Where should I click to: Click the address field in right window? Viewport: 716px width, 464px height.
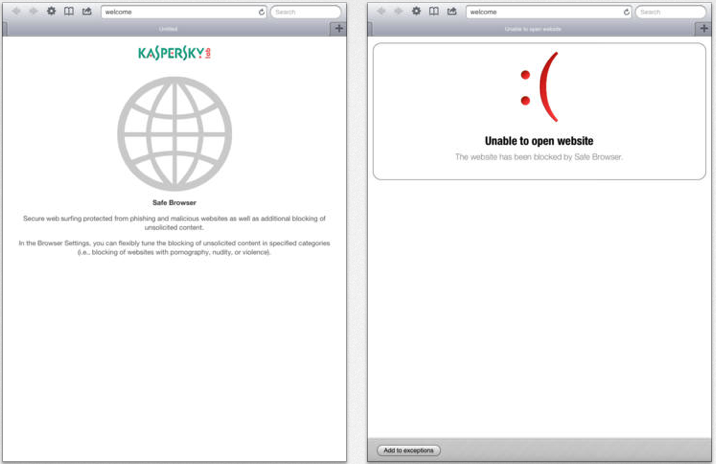(549, 12)
